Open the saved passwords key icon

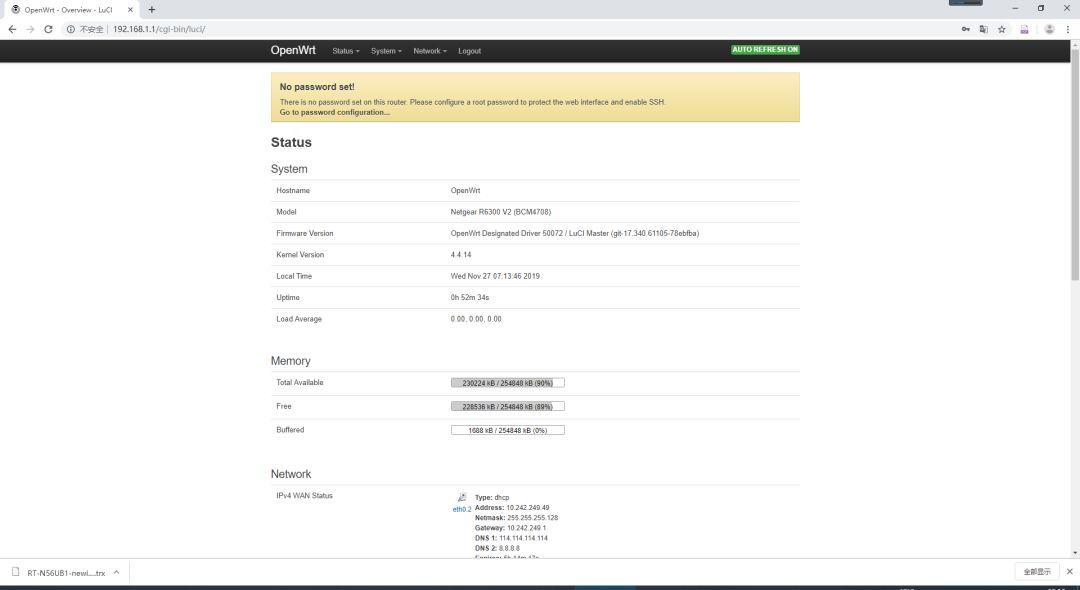966,29
